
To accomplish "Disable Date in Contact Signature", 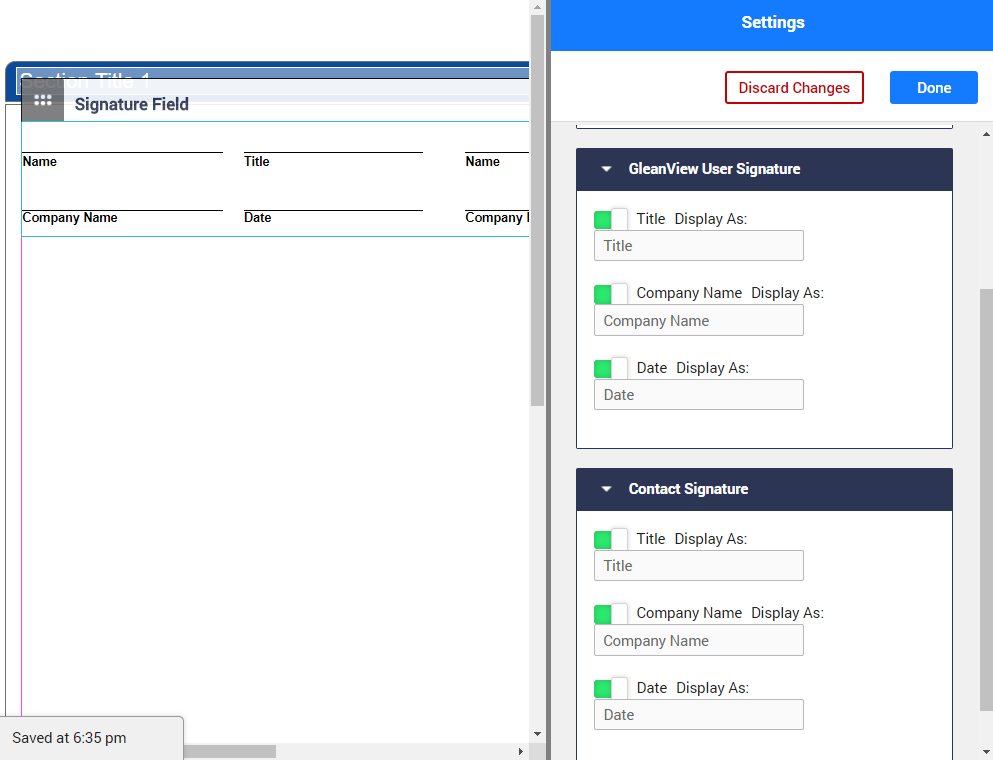I will coord(611,688).
